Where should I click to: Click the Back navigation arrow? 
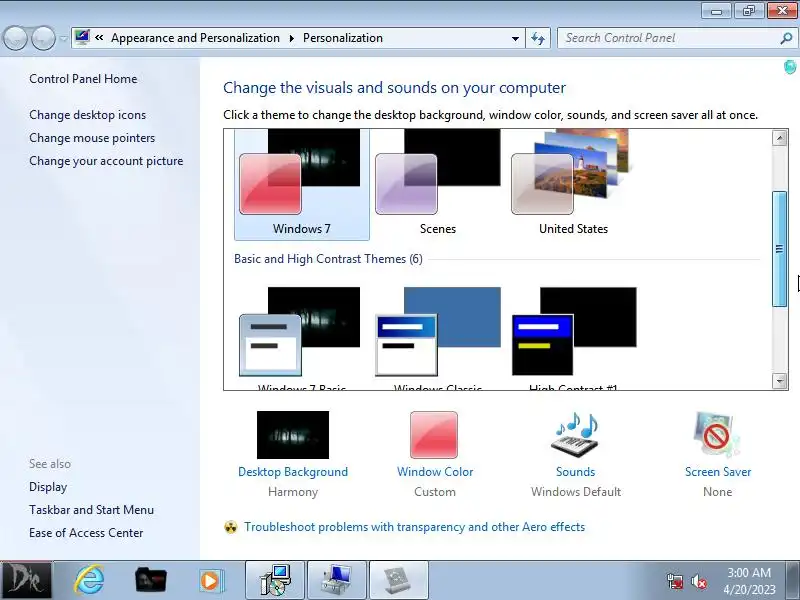[x=15, y=38]
